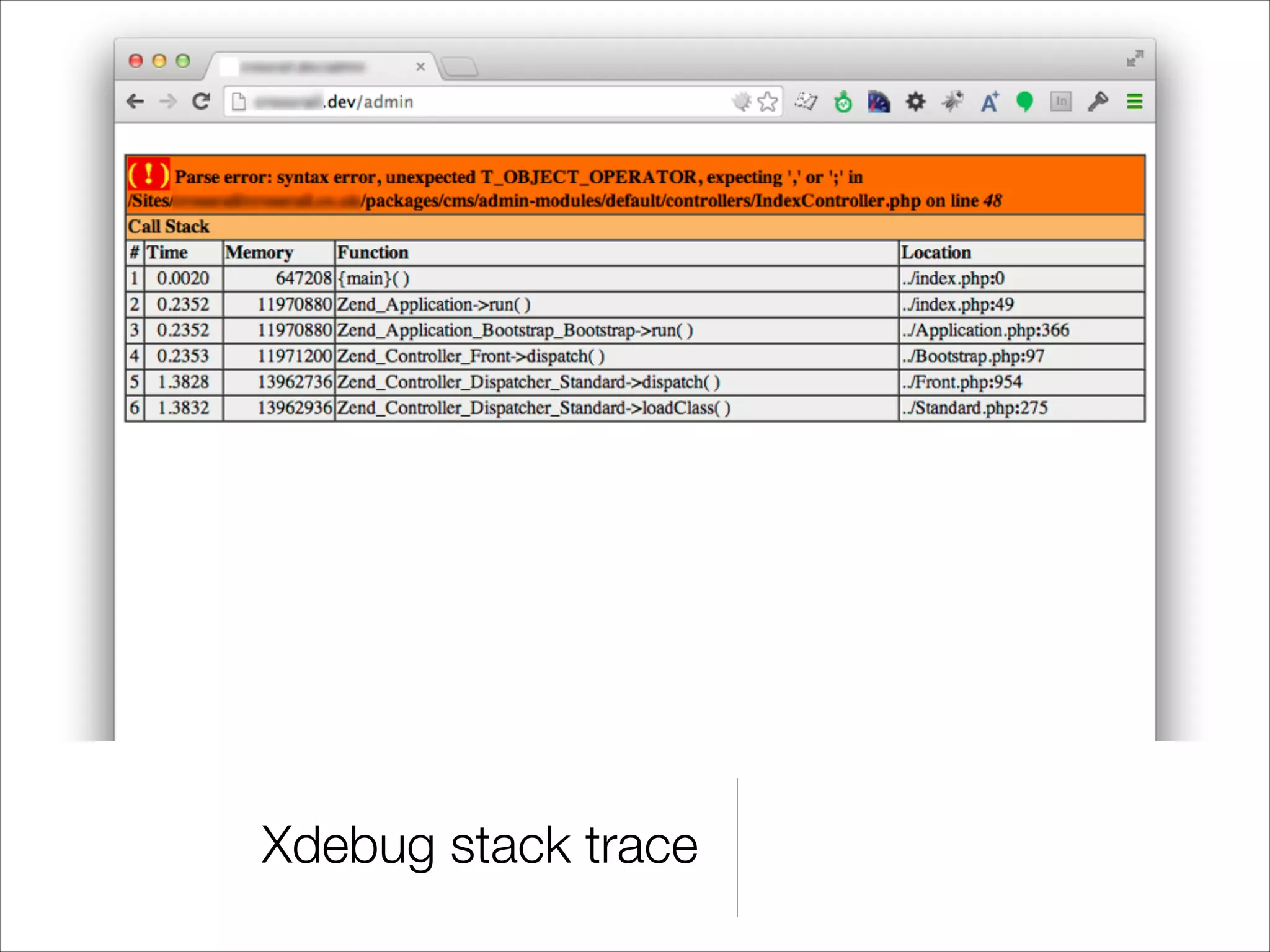The image size is (1270, 952).
Task: Click the checklist extension icon
Action: 806,102
